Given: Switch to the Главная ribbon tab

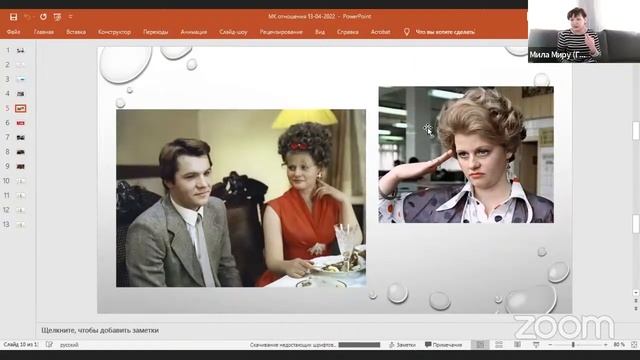Looking at the screenshot, I should [x=44, y=32].
